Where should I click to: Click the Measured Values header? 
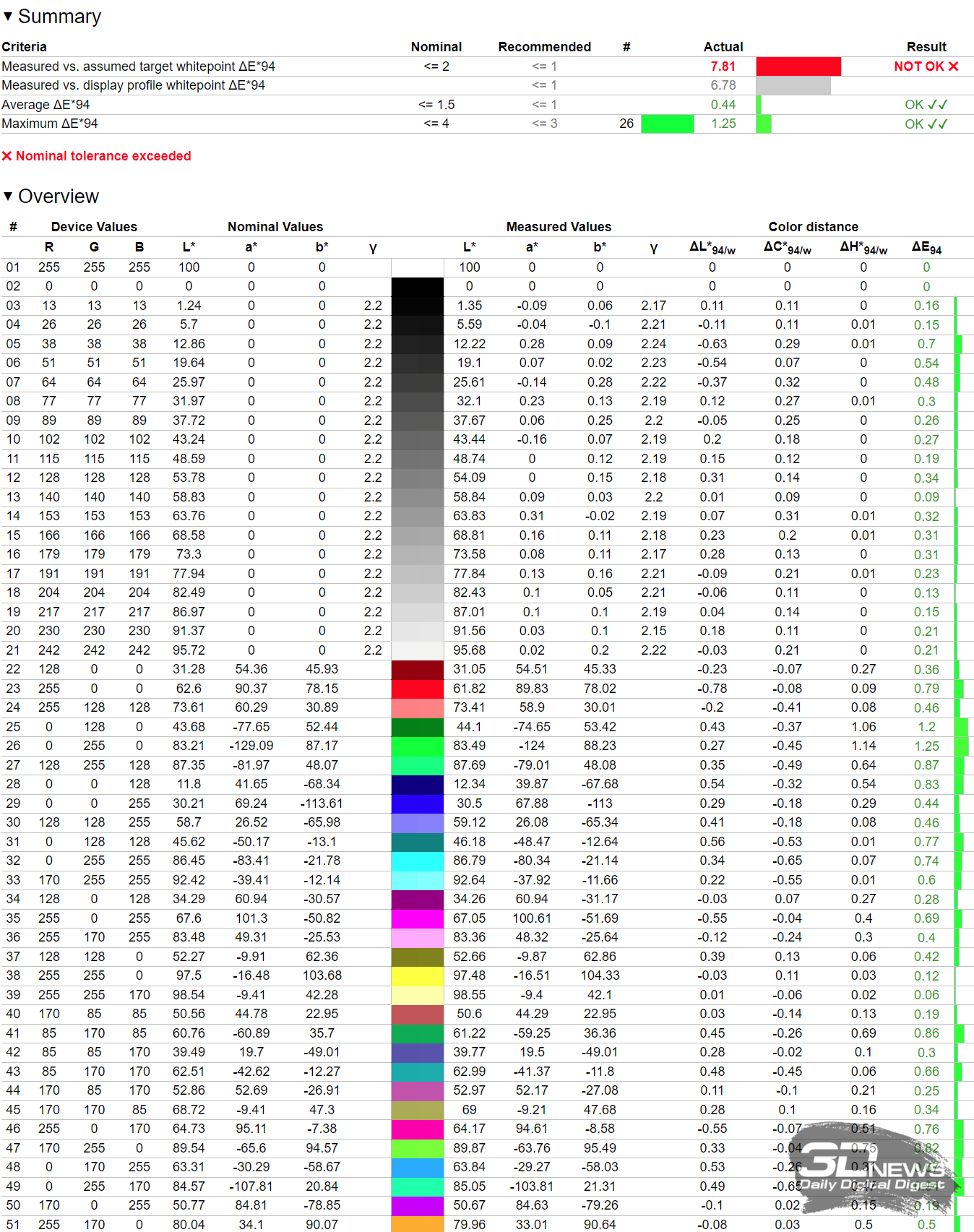(x=559, y=227)
